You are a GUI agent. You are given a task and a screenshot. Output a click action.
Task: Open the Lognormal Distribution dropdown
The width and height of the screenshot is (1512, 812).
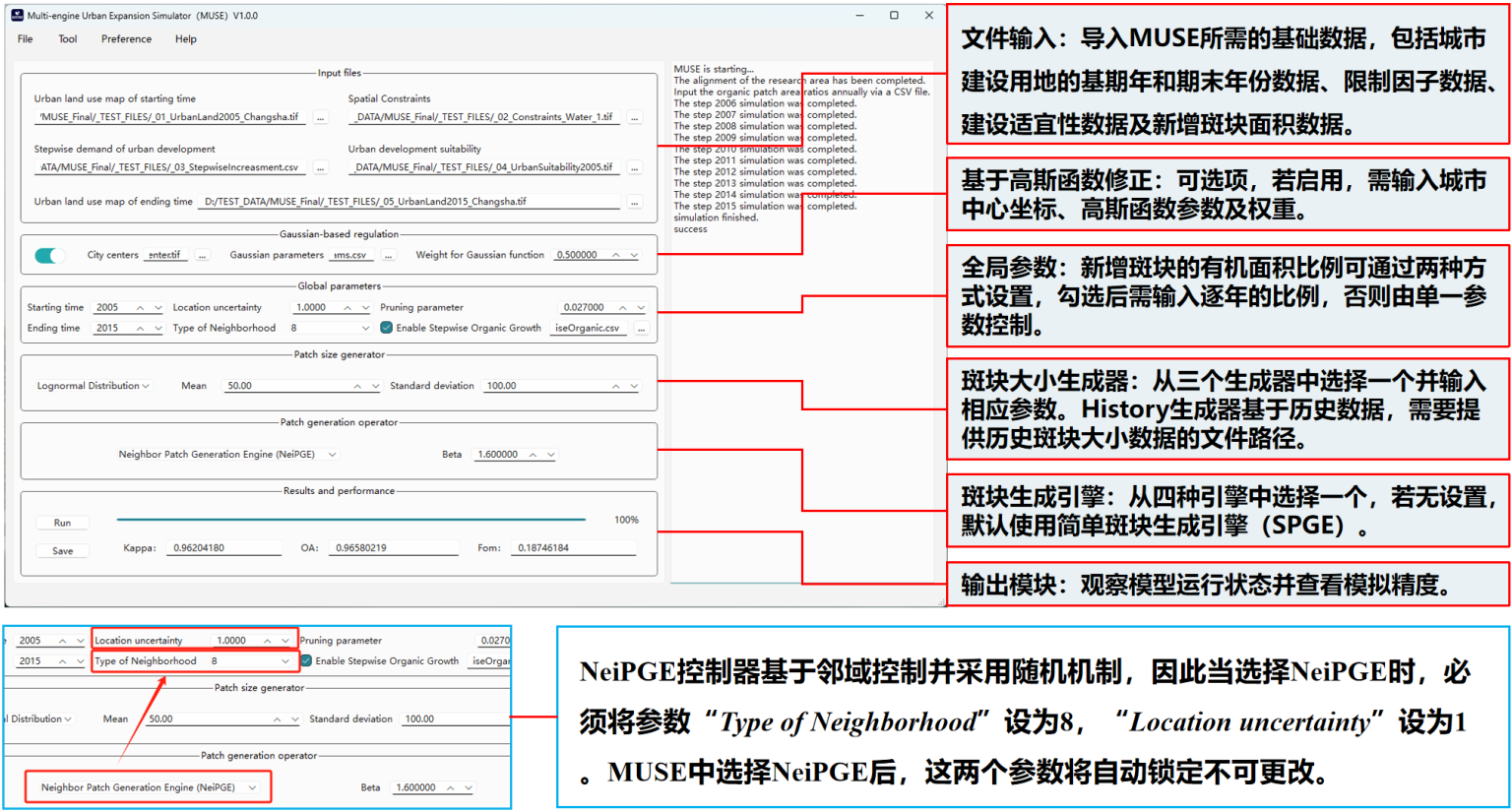coord(94,386)
